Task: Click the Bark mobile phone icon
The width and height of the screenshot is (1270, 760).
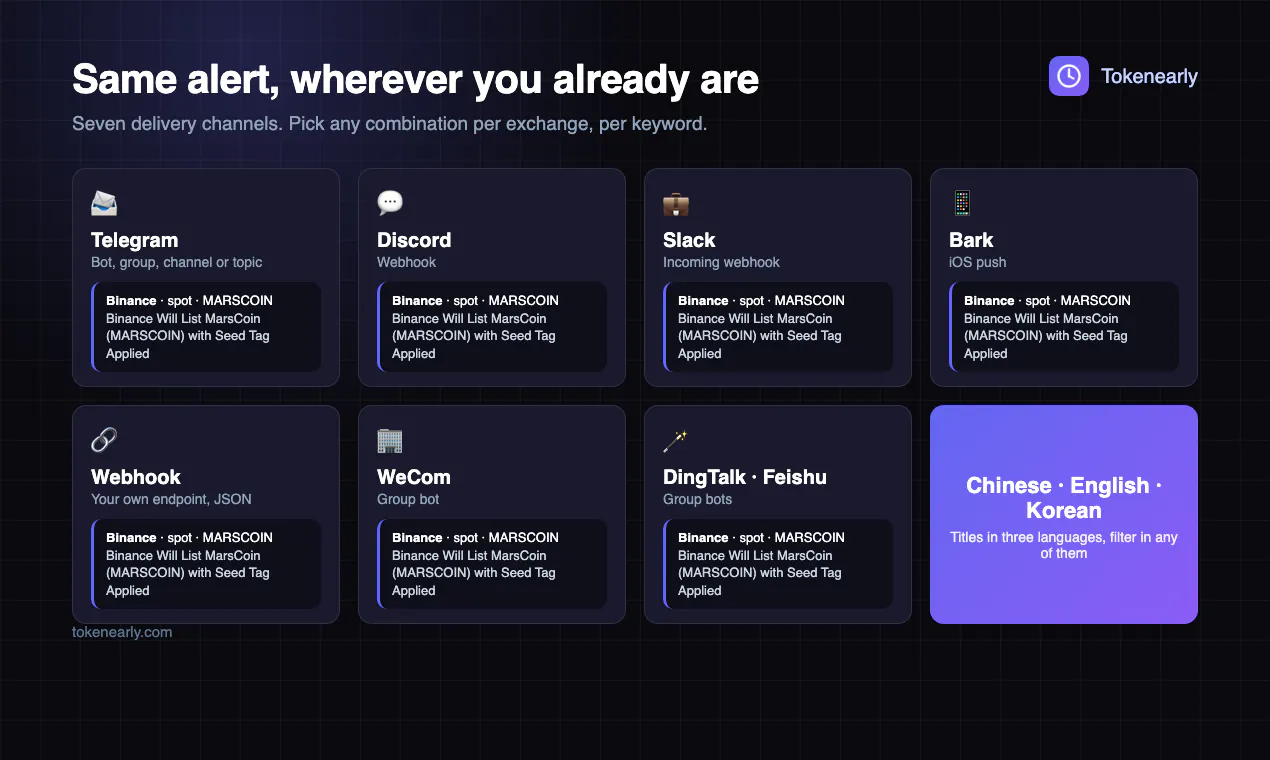Action: point(962,203)
